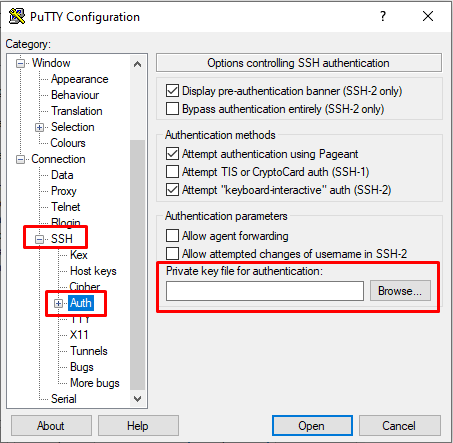Image resolution: width=453 pixels, height=443 pixels.
Task: Browse for a private key file
Action: 400,291
